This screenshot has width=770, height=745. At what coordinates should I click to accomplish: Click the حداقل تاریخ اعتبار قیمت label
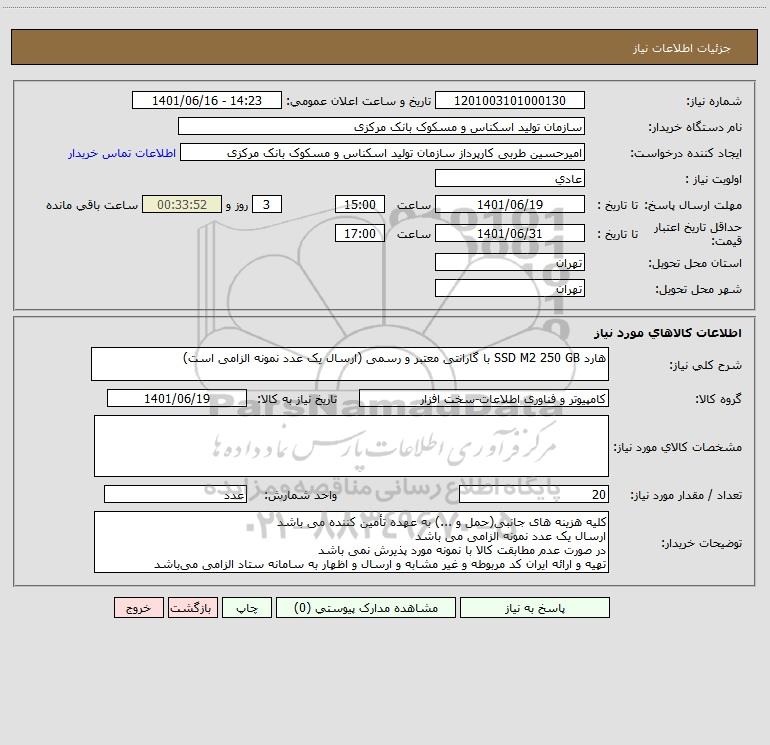tap(698, 234)
